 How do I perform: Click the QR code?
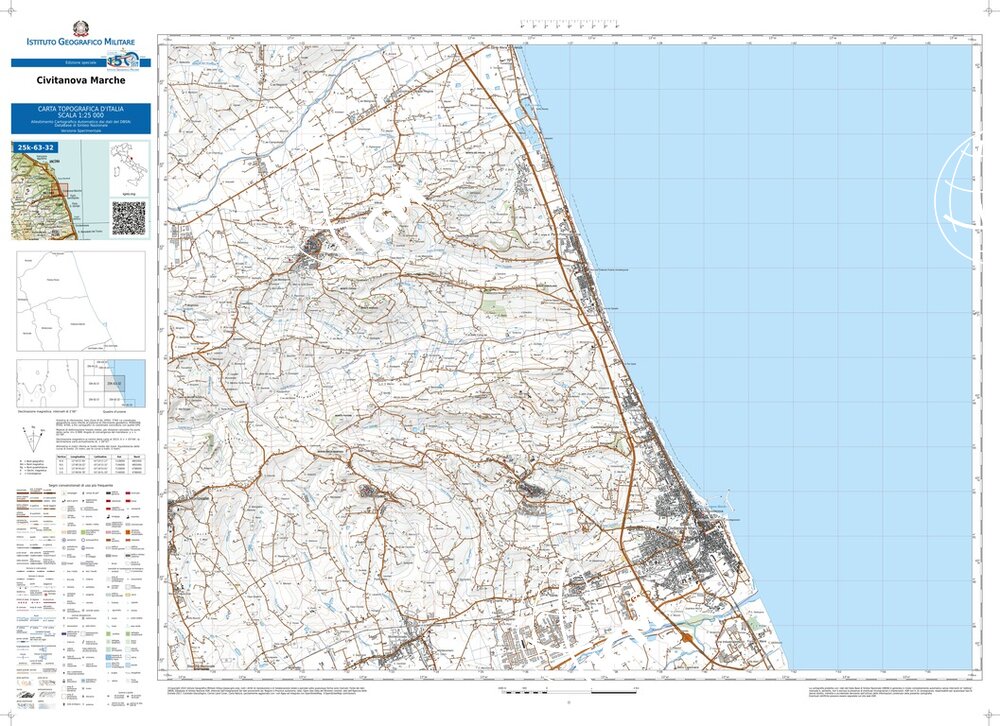pos(127,217)
